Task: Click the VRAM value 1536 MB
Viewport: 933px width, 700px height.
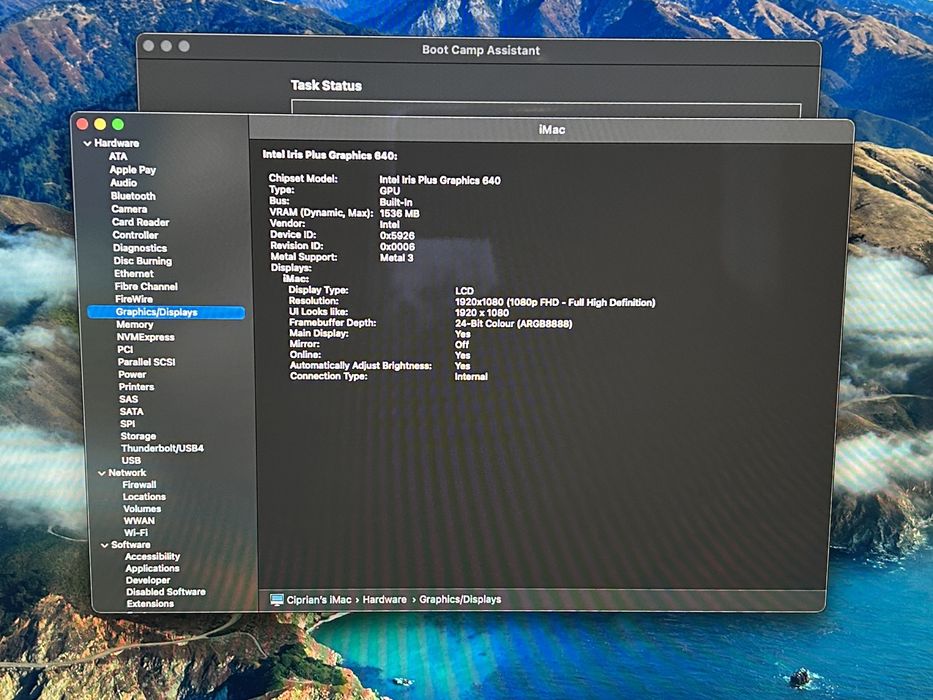Action: click(x=399, y=214)
